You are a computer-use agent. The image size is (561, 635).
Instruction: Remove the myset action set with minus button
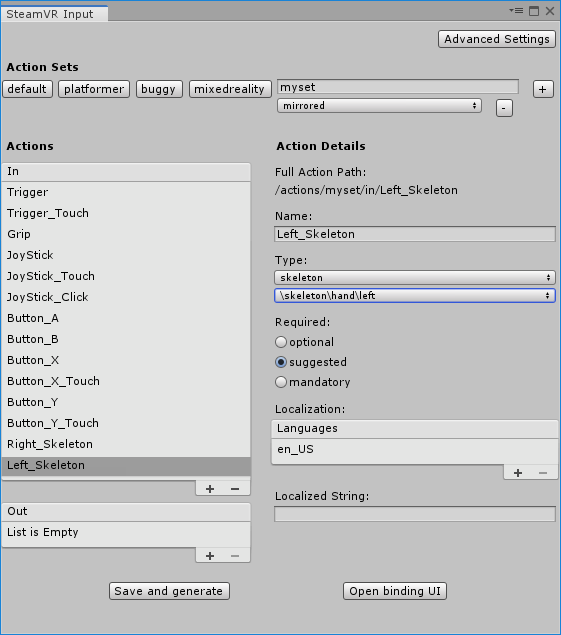[504, 108]
